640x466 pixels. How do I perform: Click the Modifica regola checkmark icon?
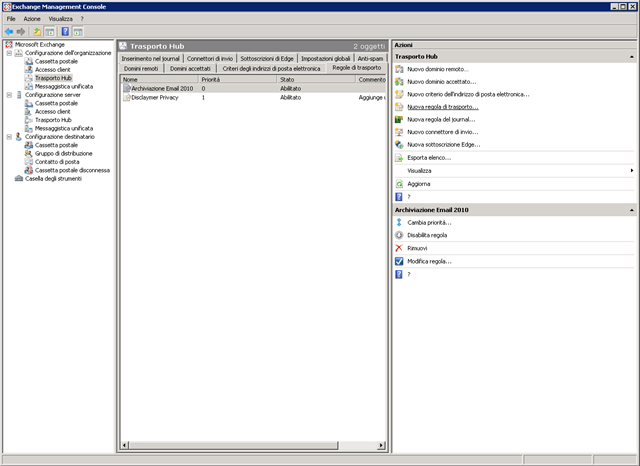(x=399, y=261)
